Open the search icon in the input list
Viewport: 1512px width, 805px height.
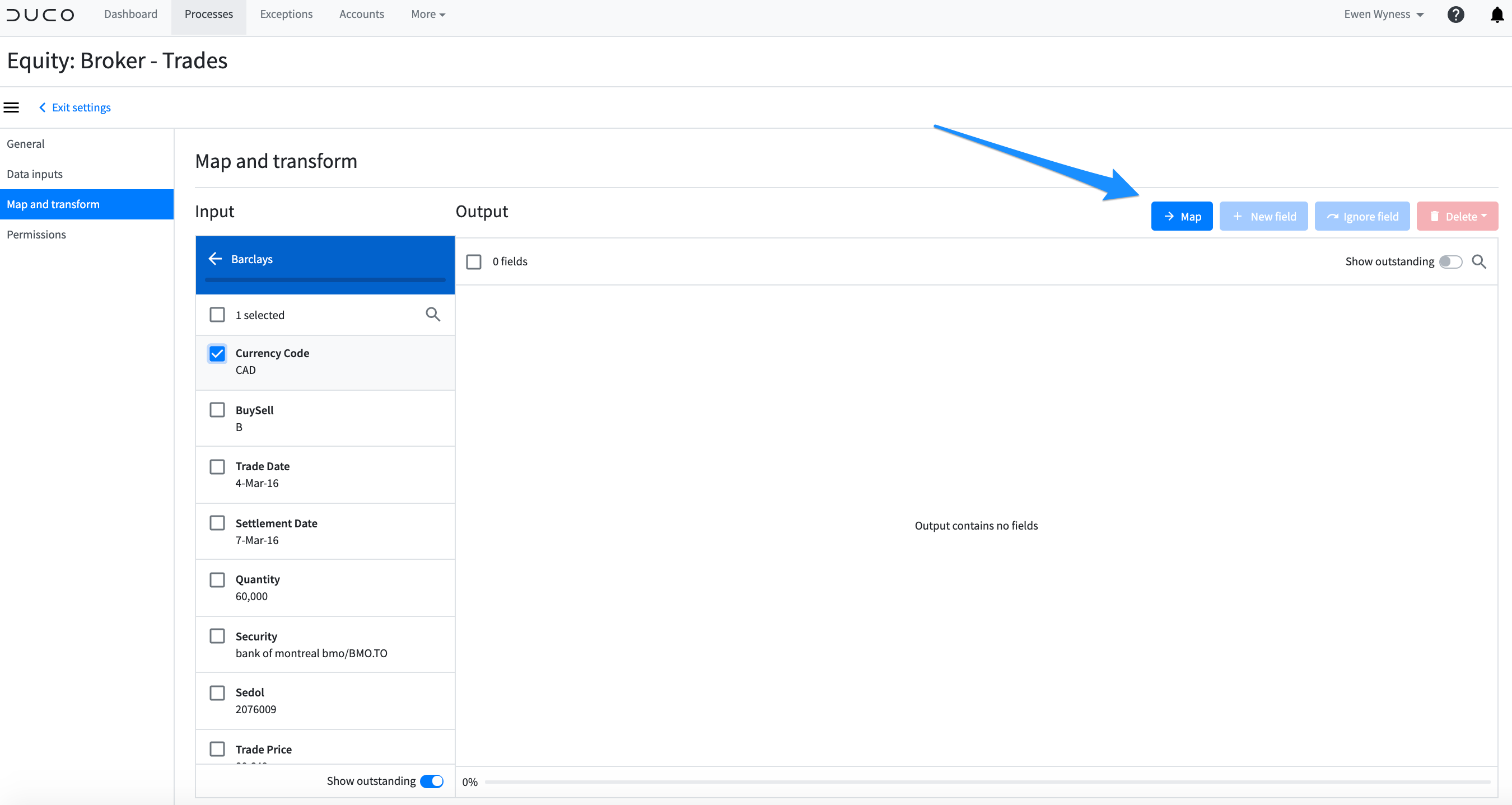[x=433, y=315]
